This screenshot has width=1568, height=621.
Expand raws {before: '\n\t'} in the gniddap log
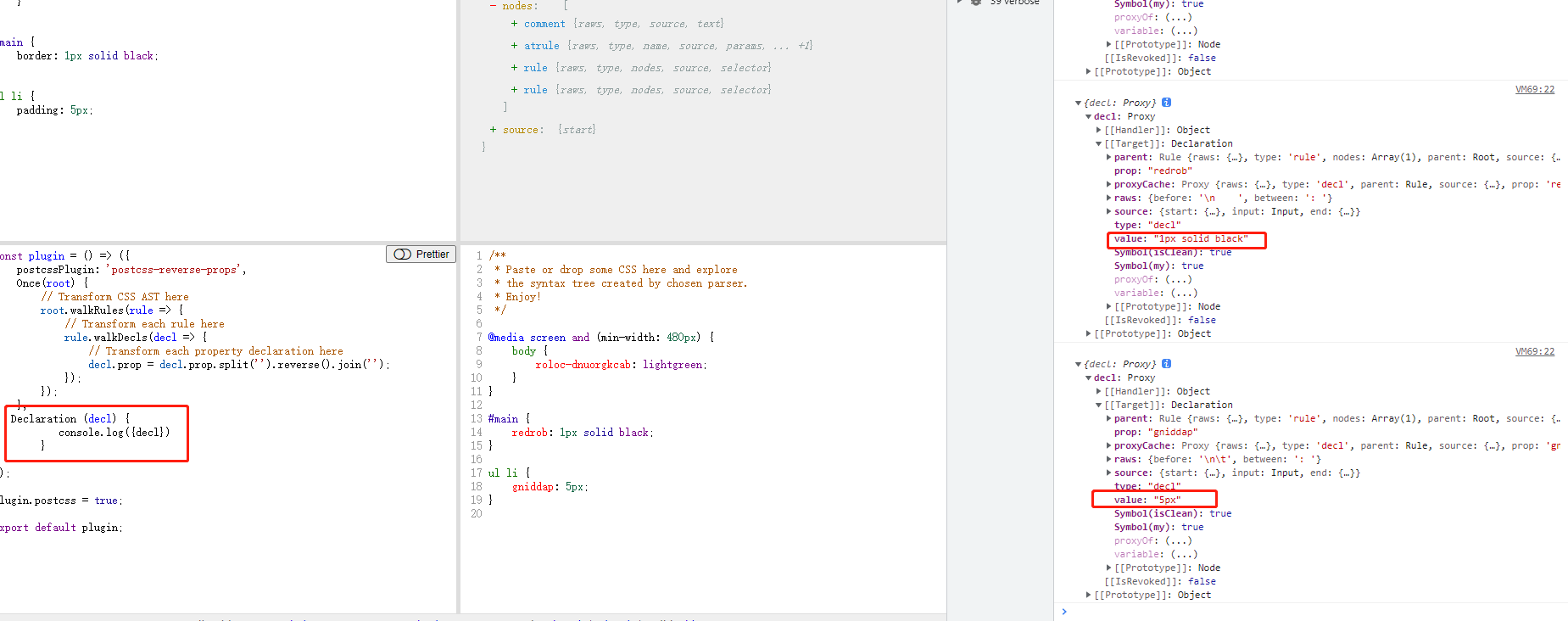1109,459
